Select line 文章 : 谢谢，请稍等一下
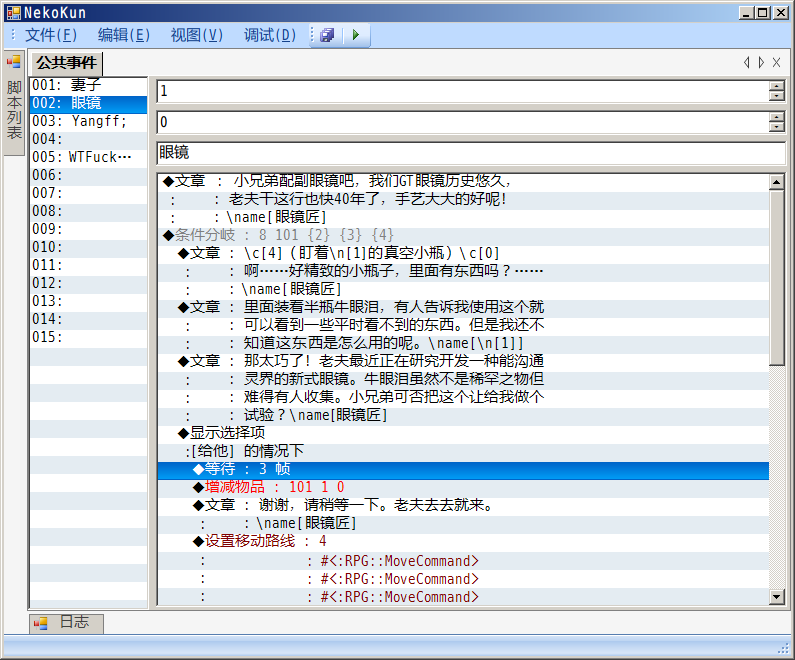795x660 pixels. click(x=463, y=505)
